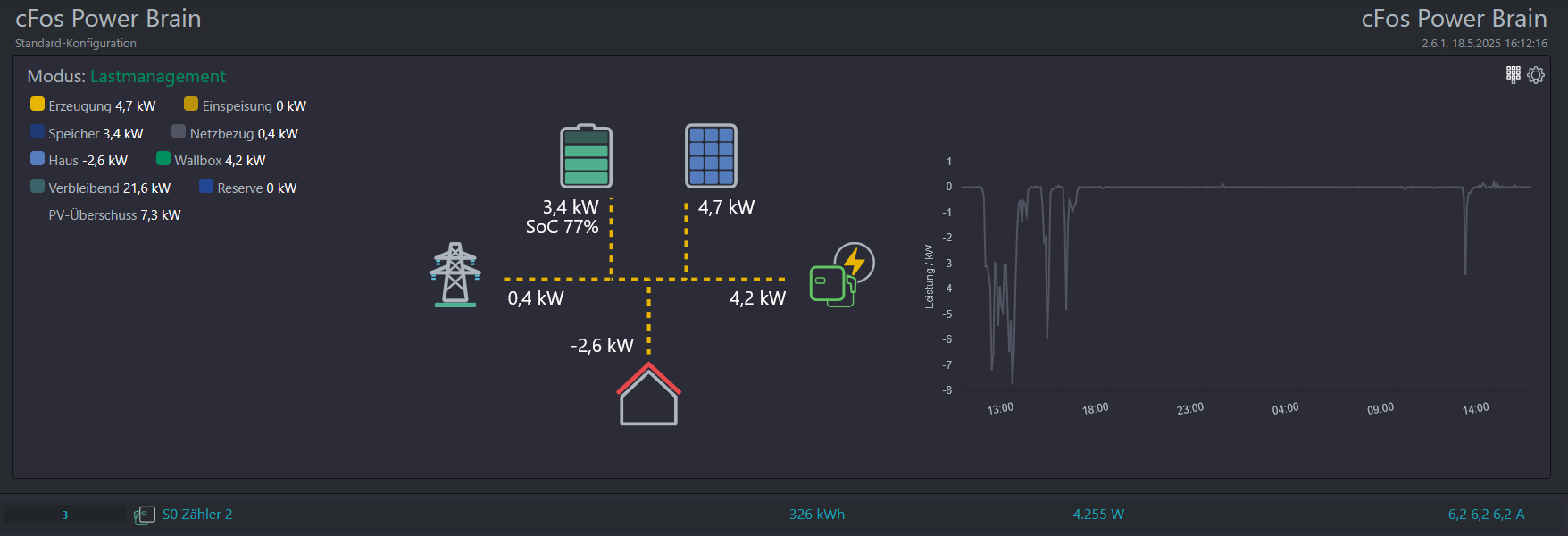Click the SoC 77% battery reading
Screen dimensions: 1568x536
(x=562, y=227)
